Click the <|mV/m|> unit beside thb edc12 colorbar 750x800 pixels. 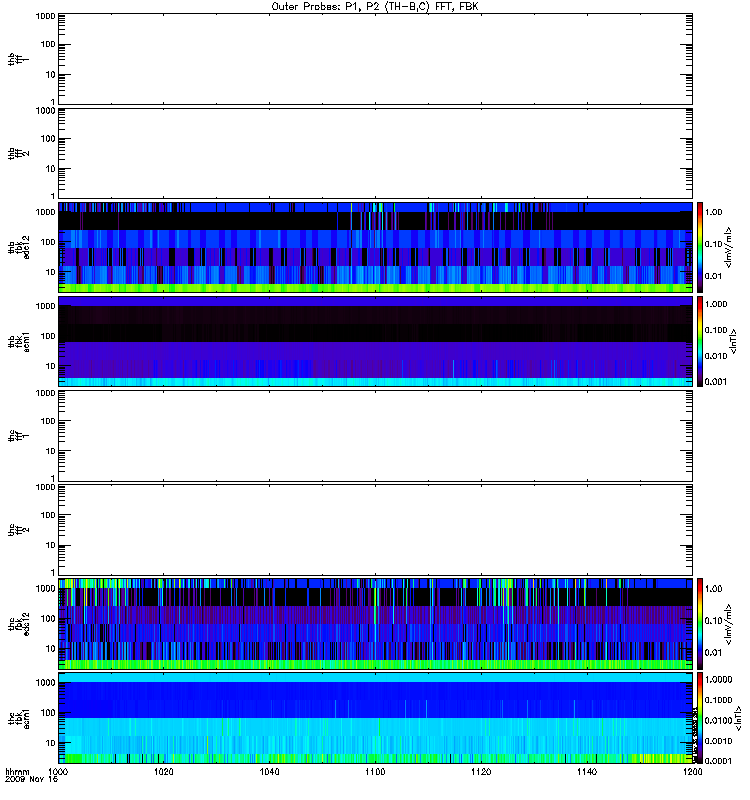pos(728,247)
